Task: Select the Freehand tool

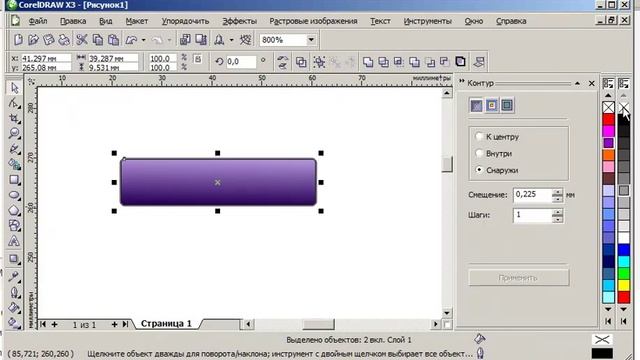Action: point(14,149)
